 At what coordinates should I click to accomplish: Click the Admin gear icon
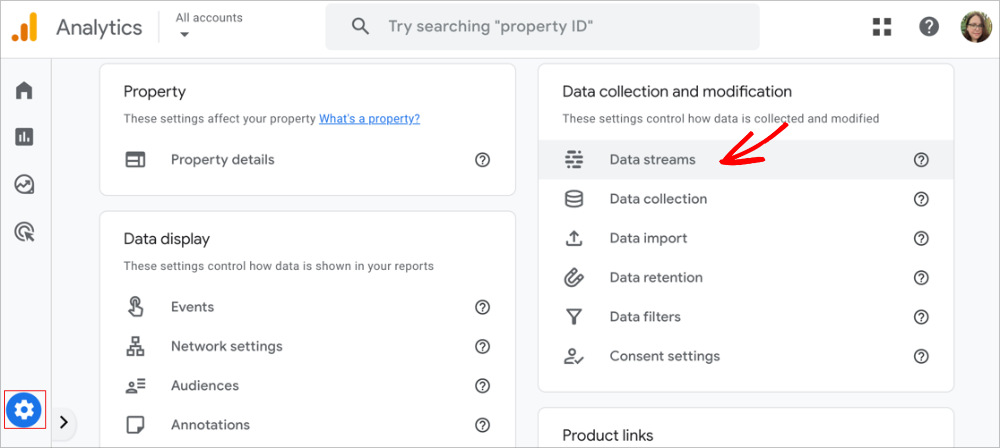[24, 410]
